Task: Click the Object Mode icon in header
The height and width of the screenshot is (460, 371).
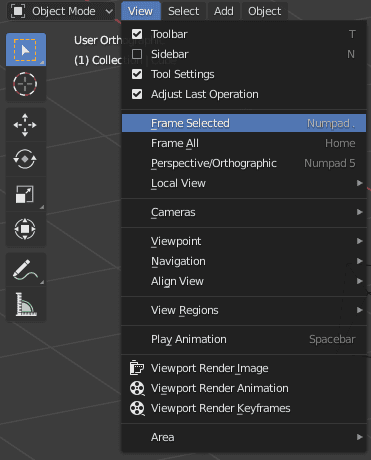Action: pos(18,11)
